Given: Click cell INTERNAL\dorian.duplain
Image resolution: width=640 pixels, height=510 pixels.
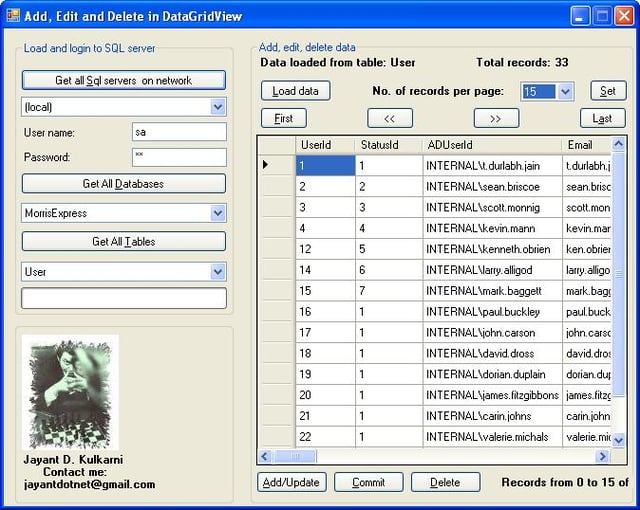Looking at the screenshot, I should click(492, 374).
